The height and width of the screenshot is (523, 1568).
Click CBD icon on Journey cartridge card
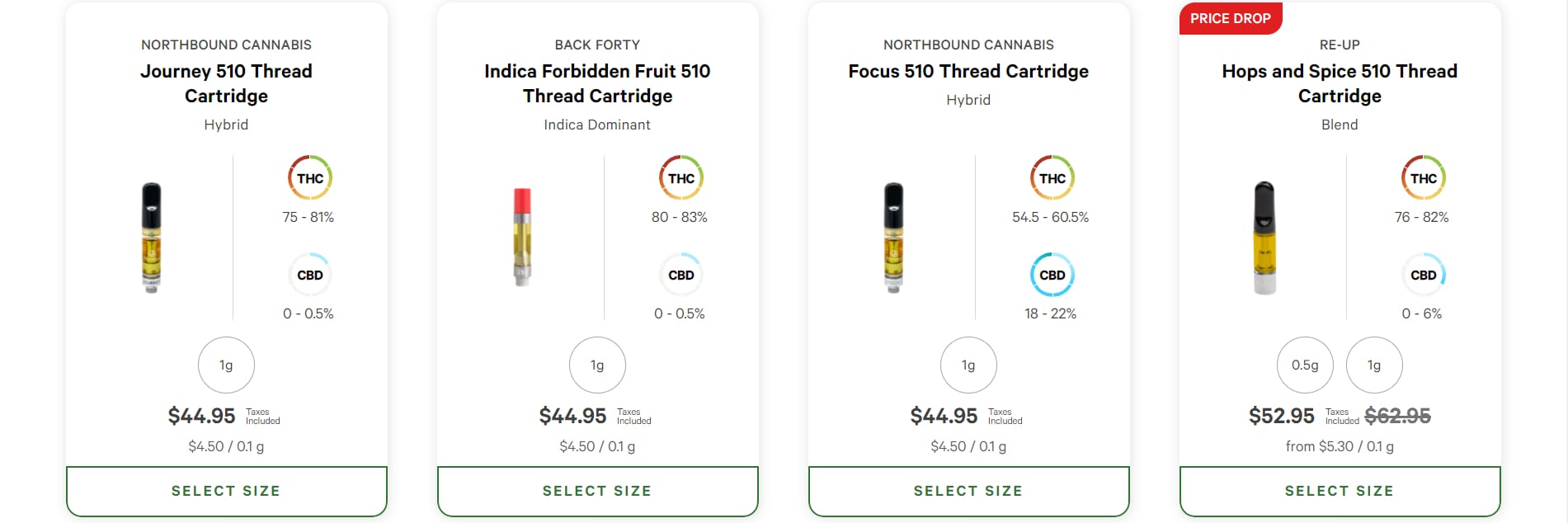pos(310,275)
